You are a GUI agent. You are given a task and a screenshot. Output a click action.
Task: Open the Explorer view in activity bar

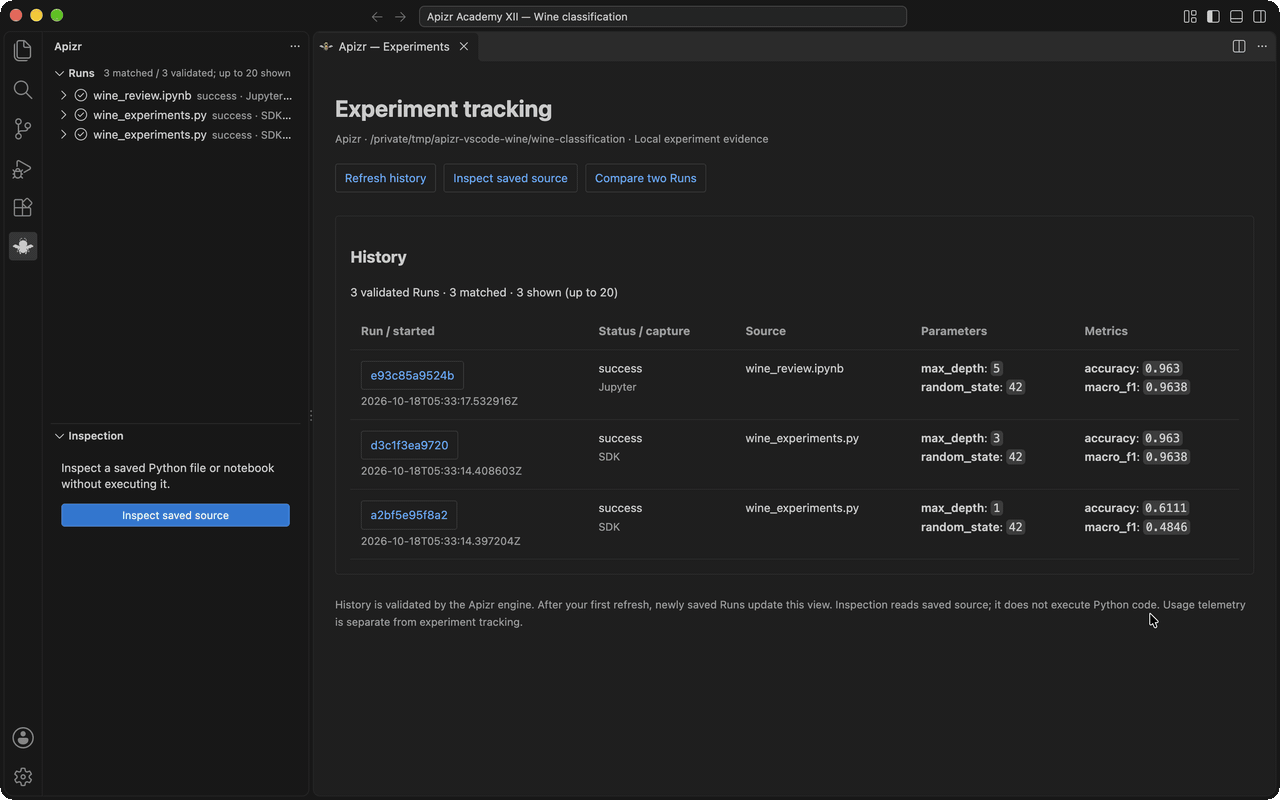pyautogui.click(x=23, y=50)
